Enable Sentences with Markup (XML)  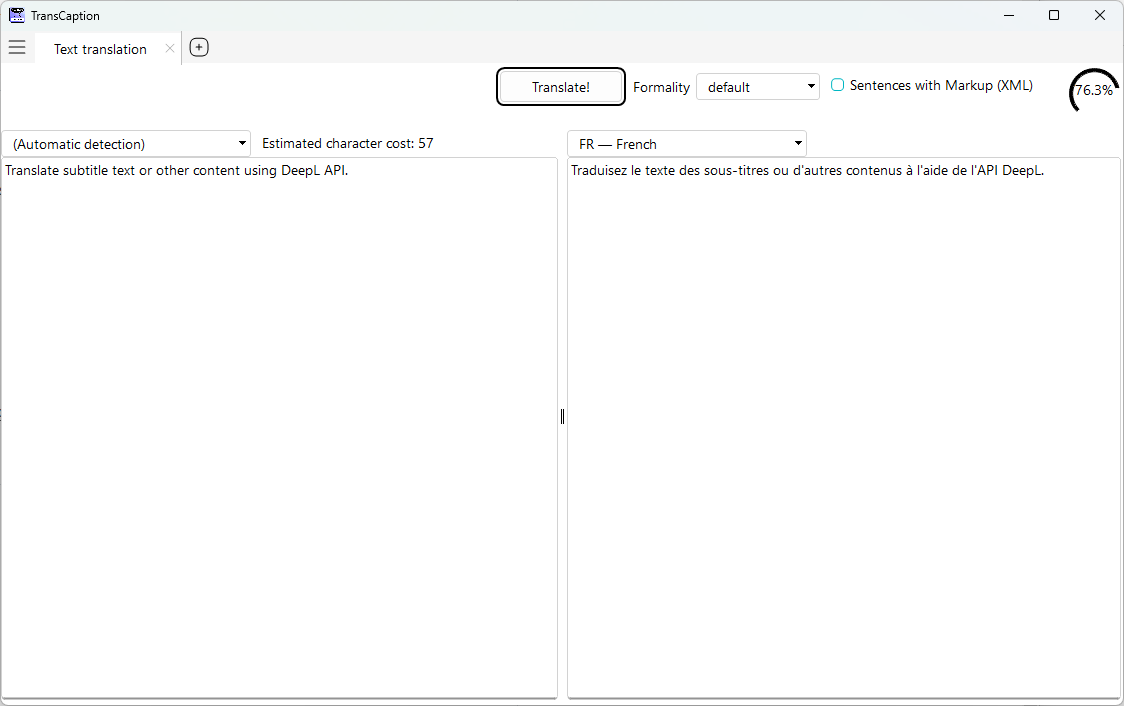click(837, 85)
